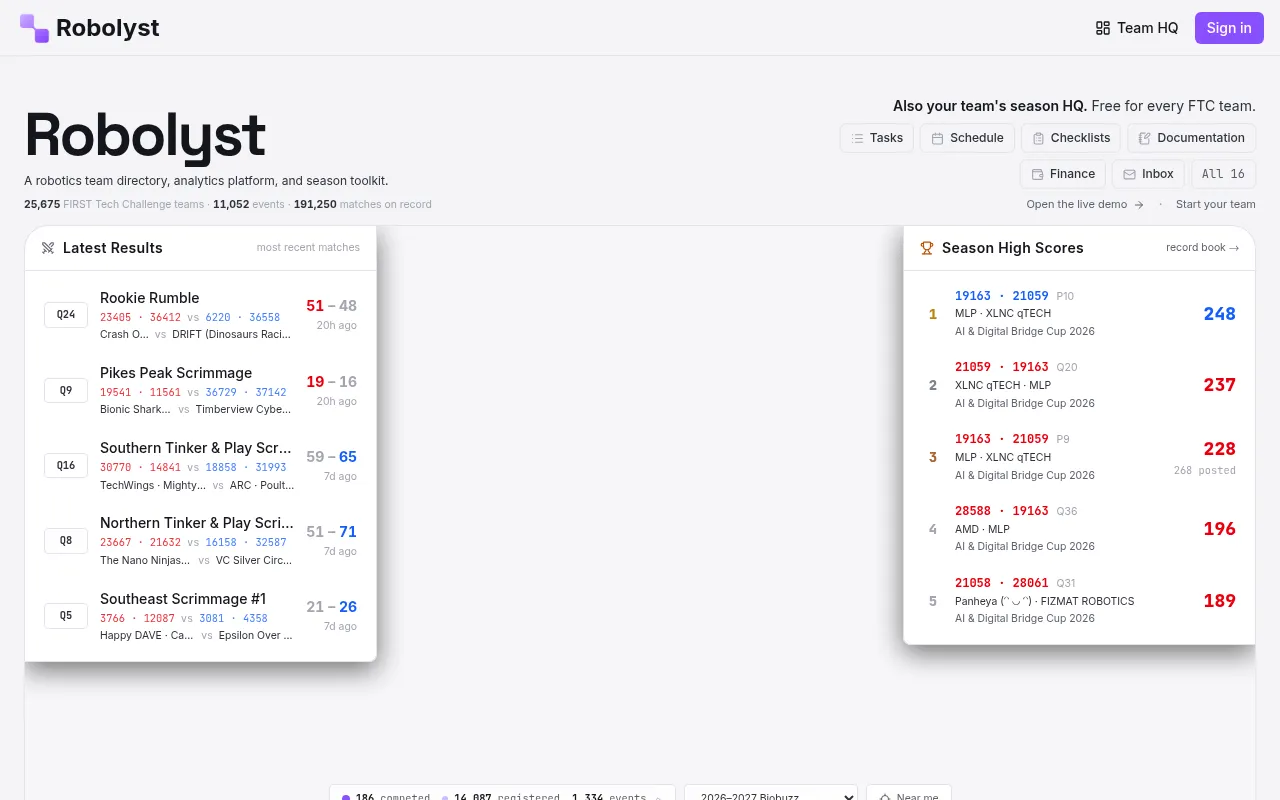
Task: Click the 51 – 48 Rookie Rumble score
Action: coord(331,306)
